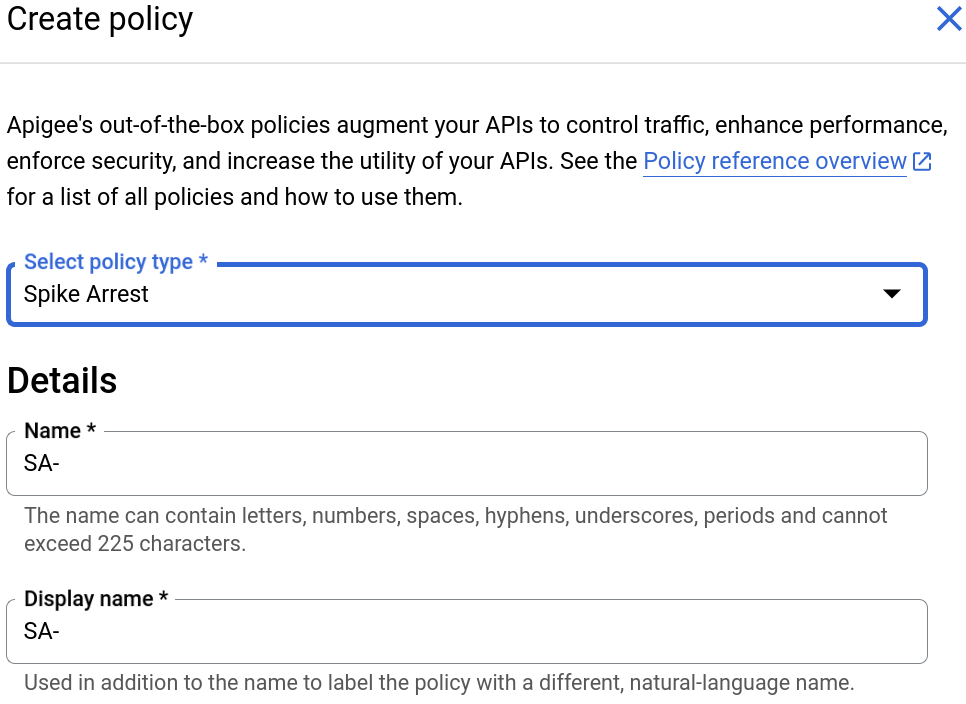Click the external link icon beside Policy reference overview
The height and width of the screenshot is (704, 966).
[x=922, y=161]
